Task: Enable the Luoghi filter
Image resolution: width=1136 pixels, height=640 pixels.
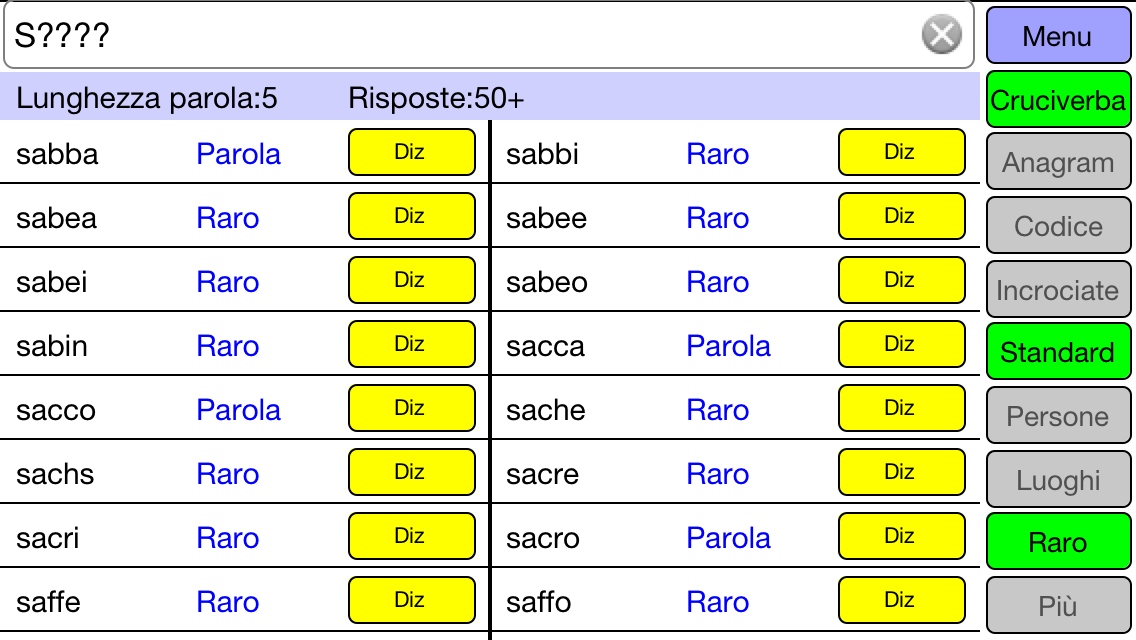Action: (x=1058, y=480)
